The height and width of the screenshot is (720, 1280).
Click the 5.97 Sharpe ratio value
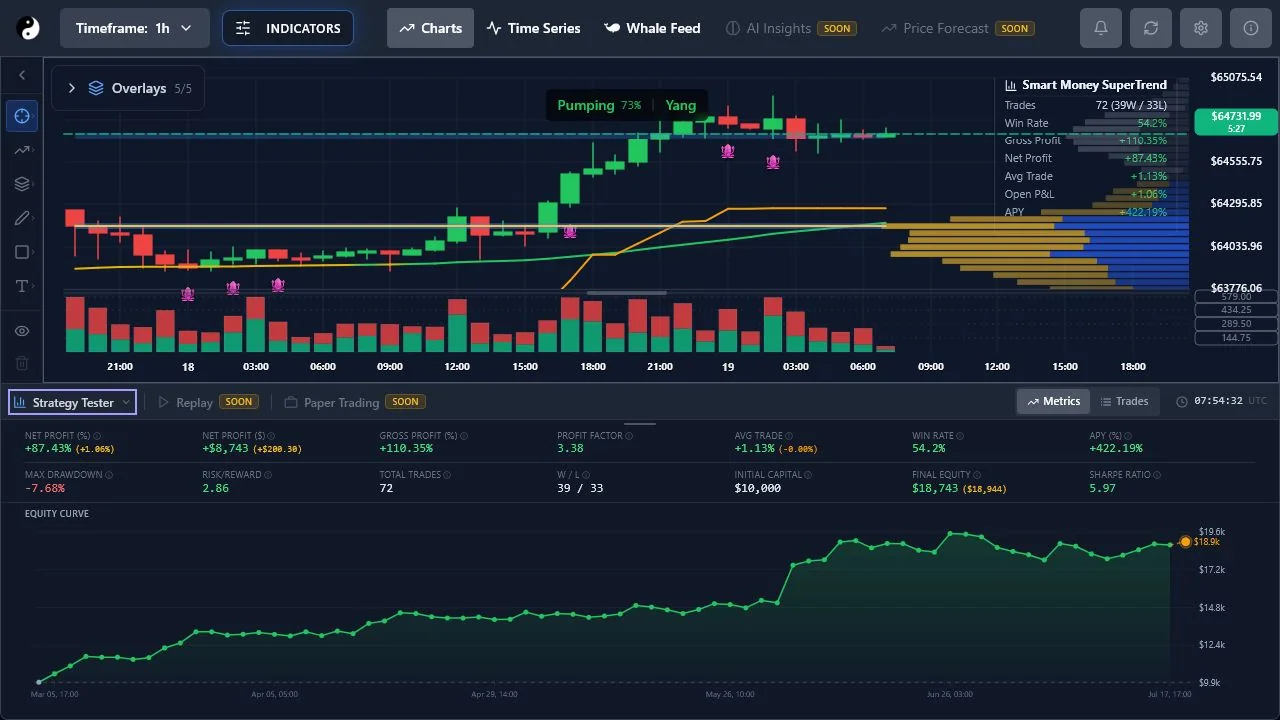(1102, 488)
